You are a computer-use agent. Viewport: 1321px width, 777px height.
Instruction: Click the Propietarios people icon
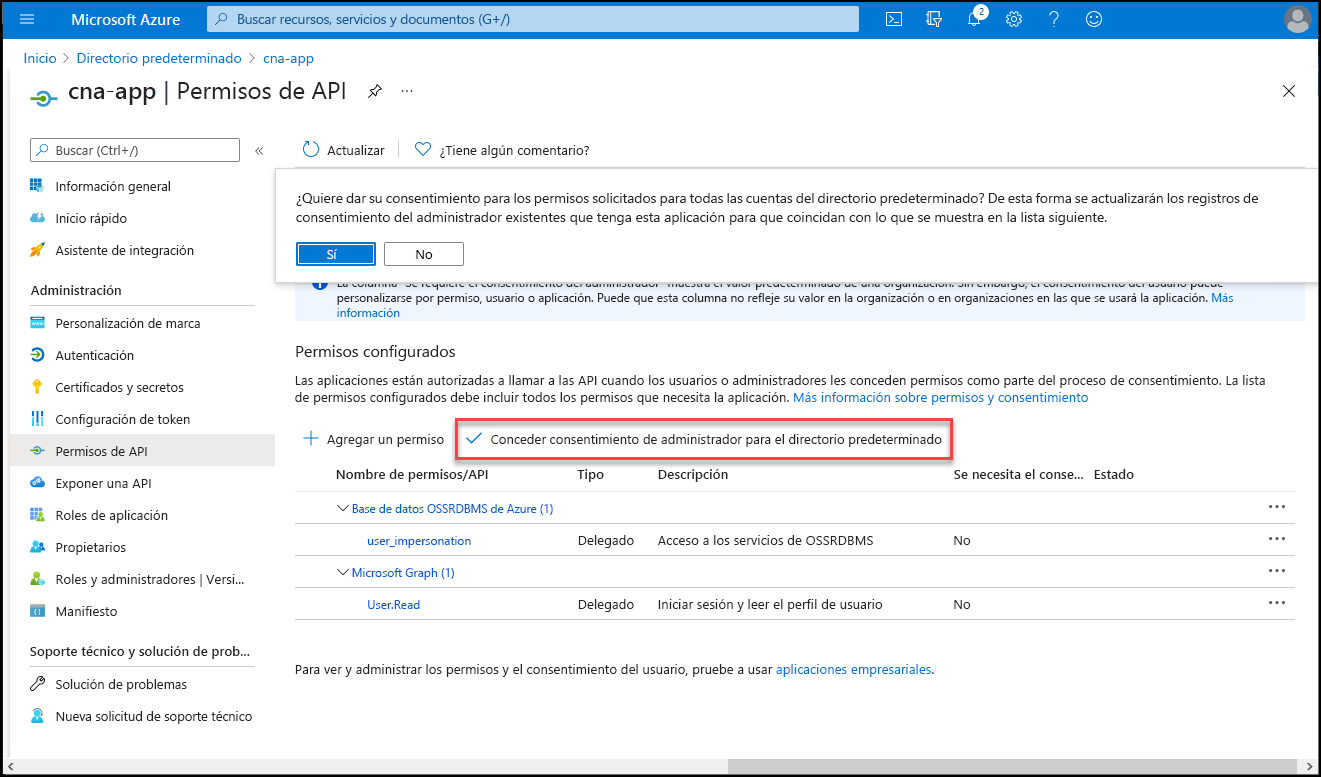(x=37, y=547)
